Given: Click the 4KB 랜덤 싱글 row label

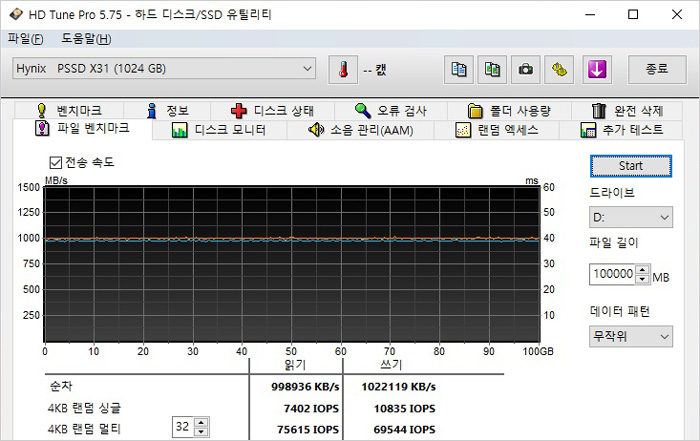Looking at the screenshot, I should (84, 408).
